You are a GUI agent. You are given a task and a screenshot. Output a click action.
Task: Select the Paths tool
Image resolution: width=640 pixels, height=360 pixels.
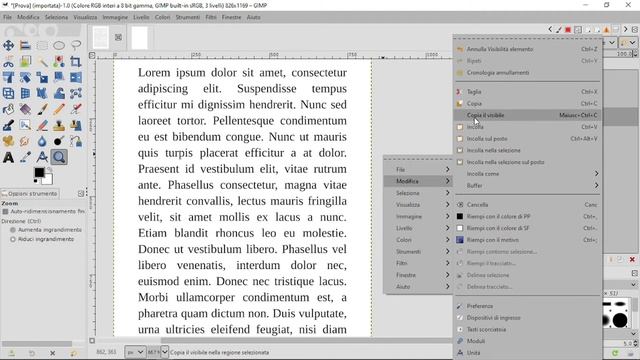(76, 141)
